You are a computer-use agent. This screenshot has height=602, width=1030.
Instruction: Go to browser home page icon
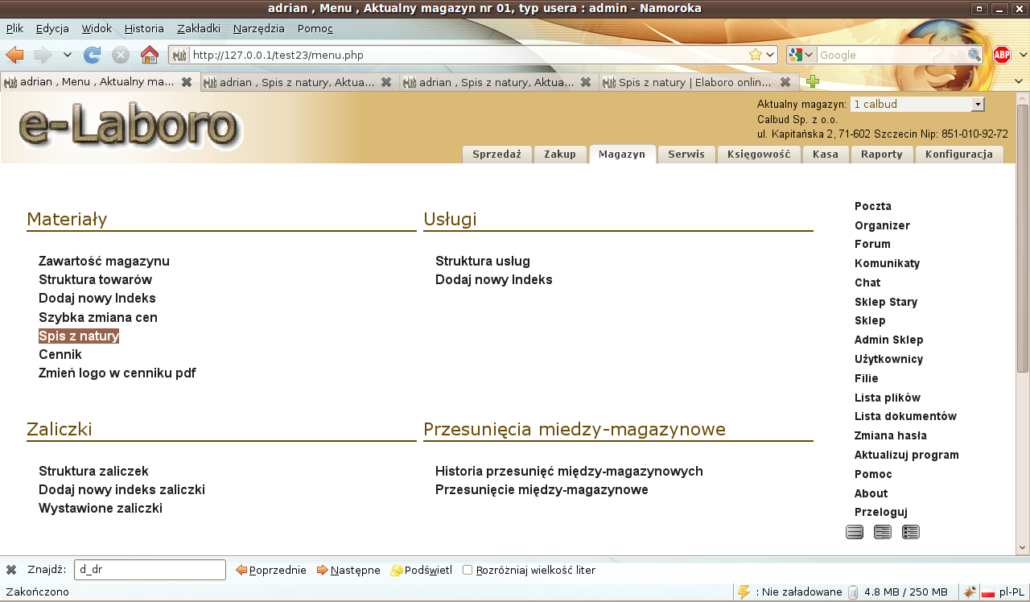149,55
